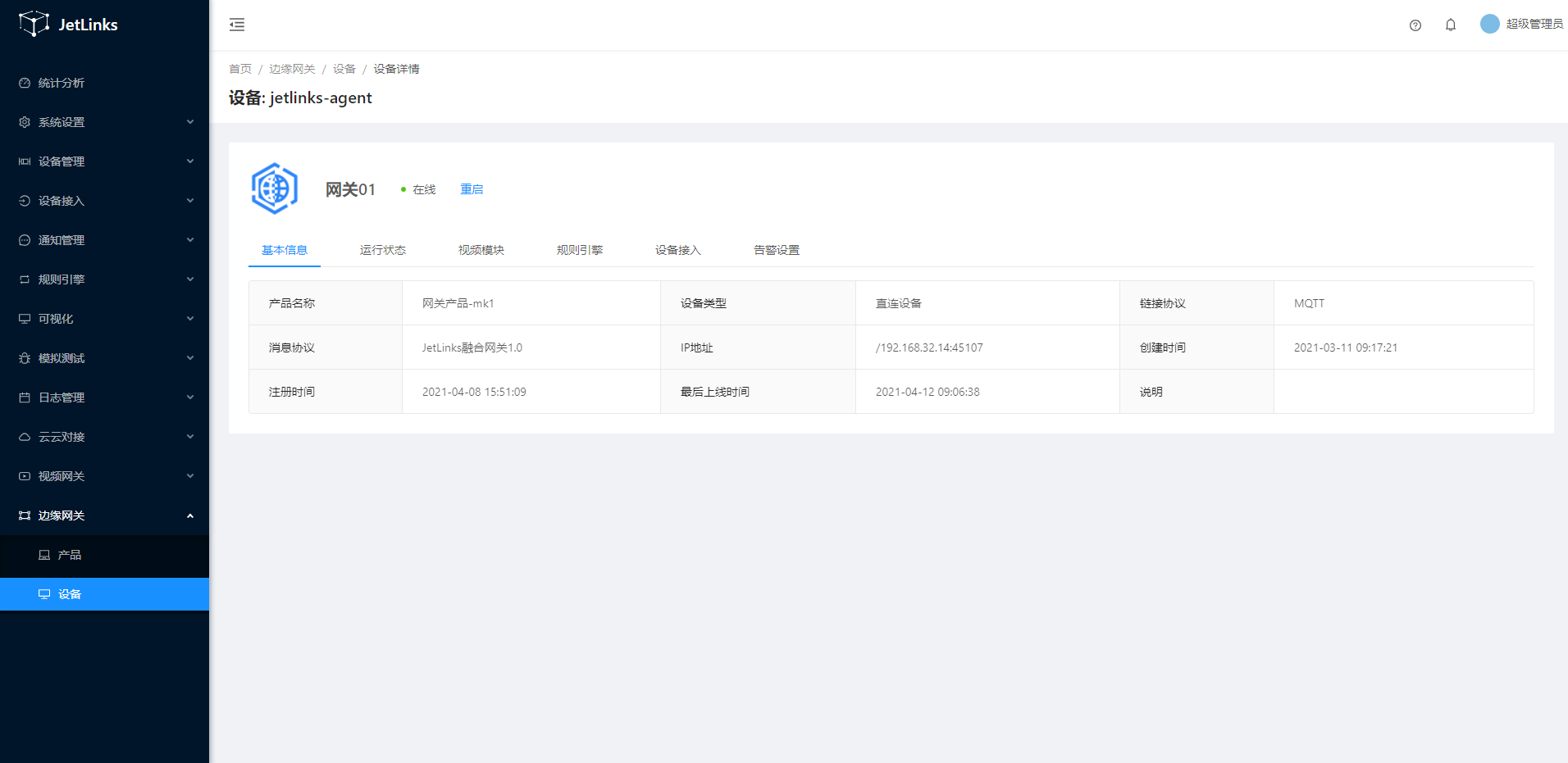Switch to the 视频模块 tab
Screen dimensions: 1568x763
(x=481, y=250)
